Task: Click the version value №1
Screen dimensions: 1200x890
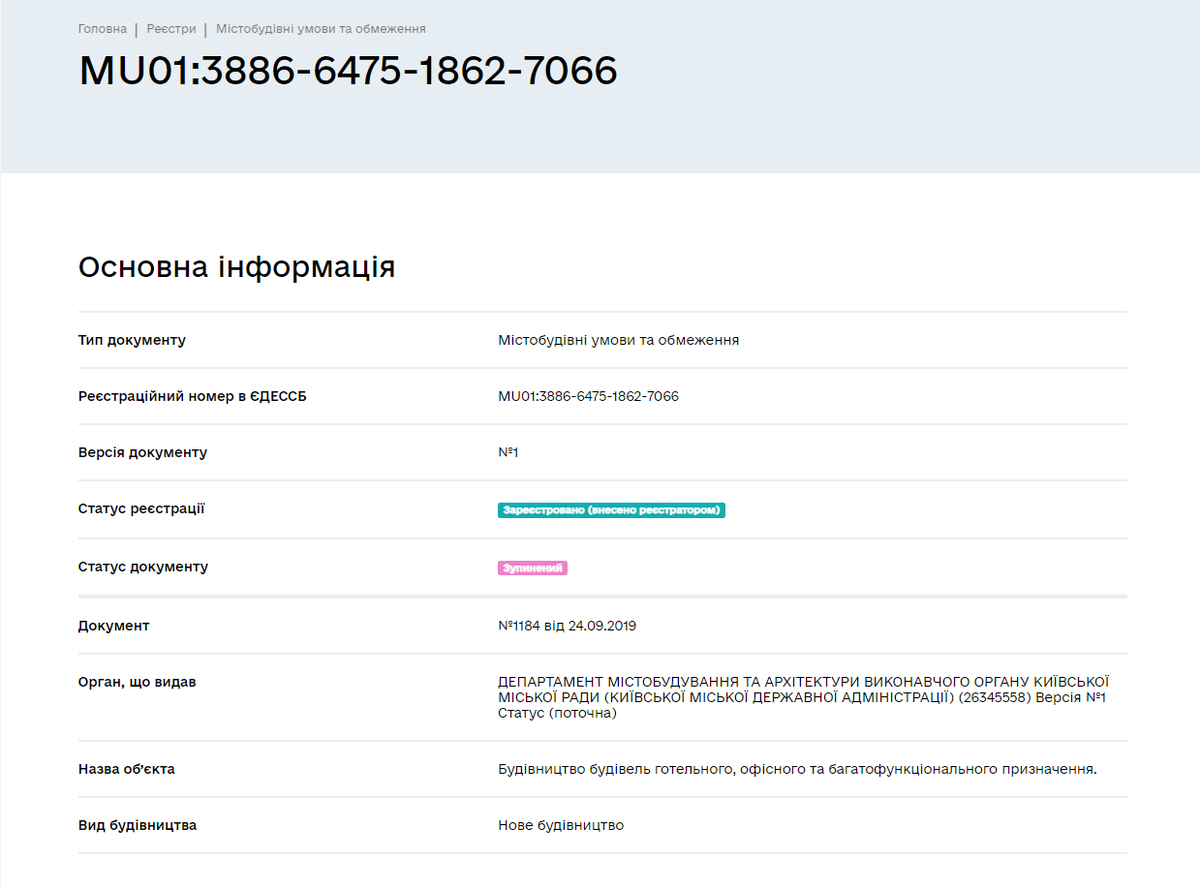Action: (x=508, y=452)
